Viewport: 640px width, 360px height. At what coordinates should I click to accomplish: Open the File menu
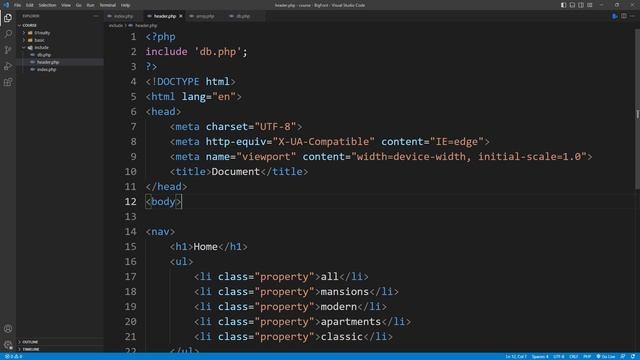17,5
